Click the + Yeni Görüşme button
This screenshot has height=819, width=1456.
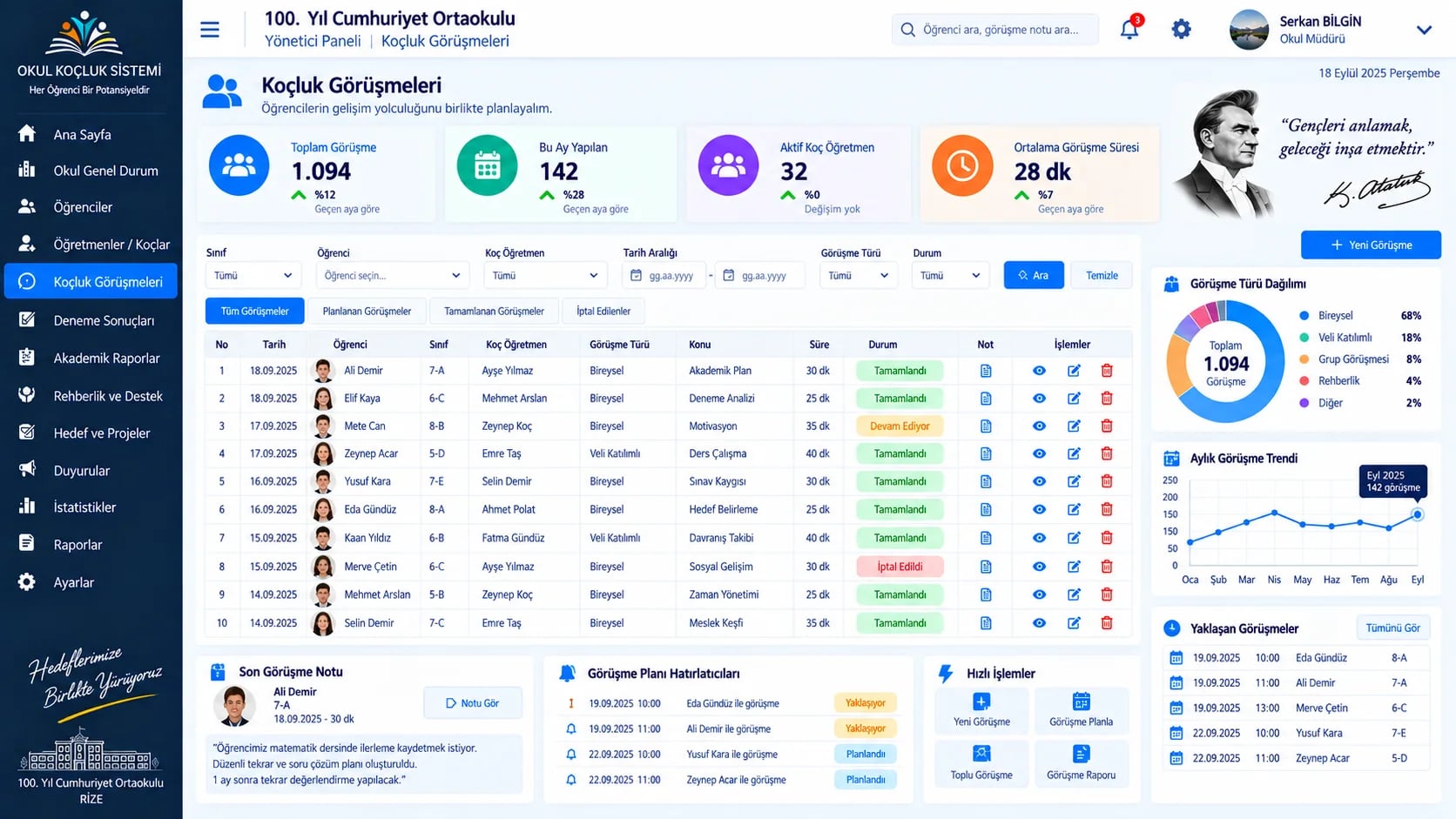[1371, 245]
